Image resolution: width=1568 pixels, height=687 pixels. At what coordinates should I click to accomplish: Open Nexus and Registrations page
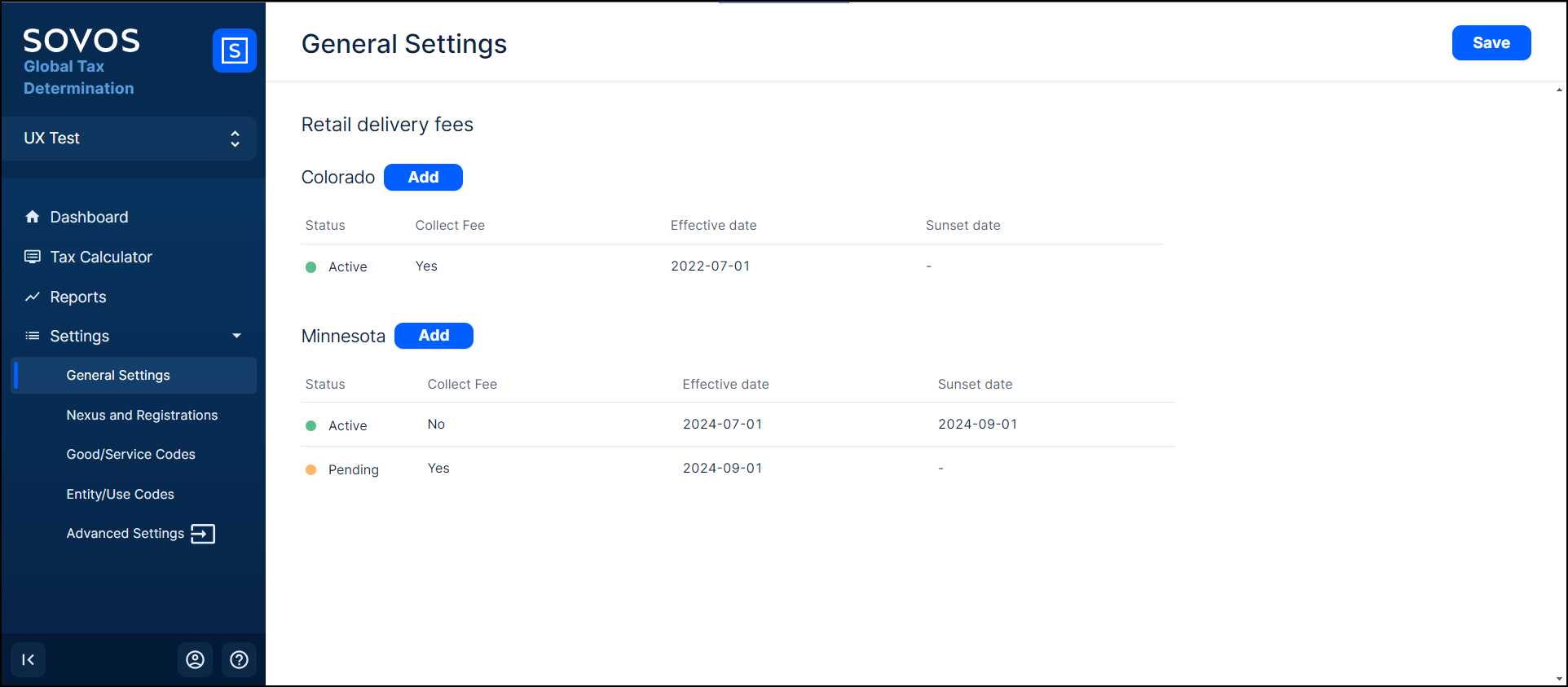pyautogui.click(x=142, y=415)
